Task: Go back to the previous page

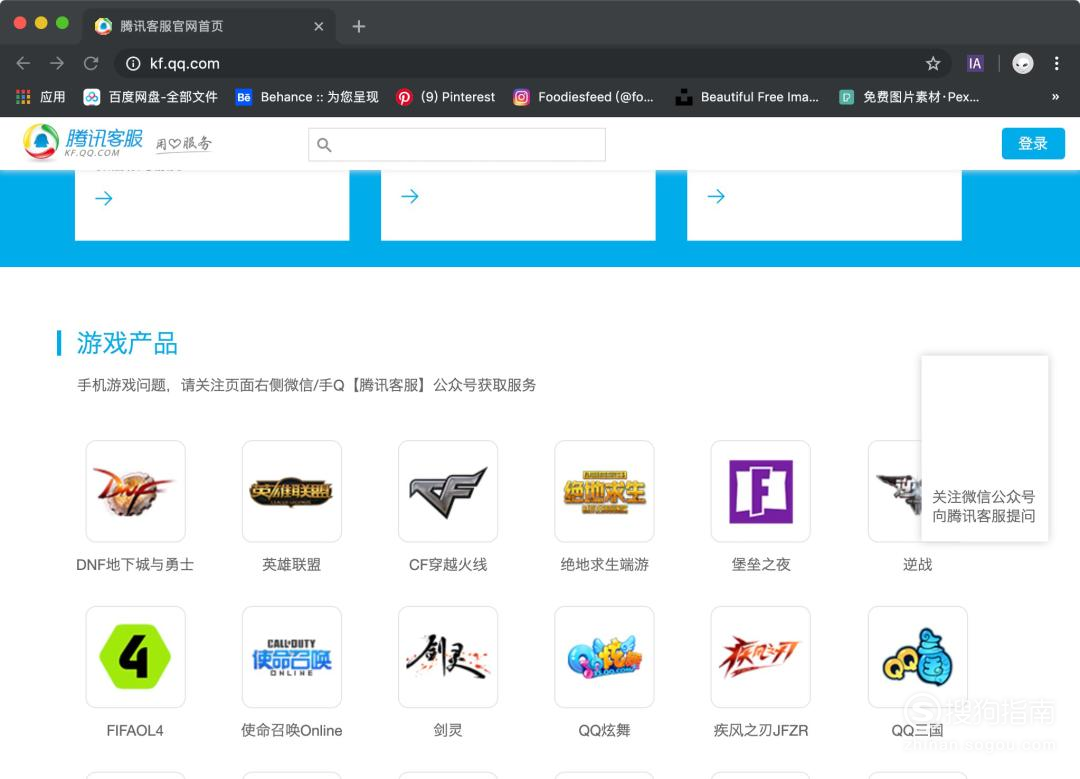Action: [23, 63]
